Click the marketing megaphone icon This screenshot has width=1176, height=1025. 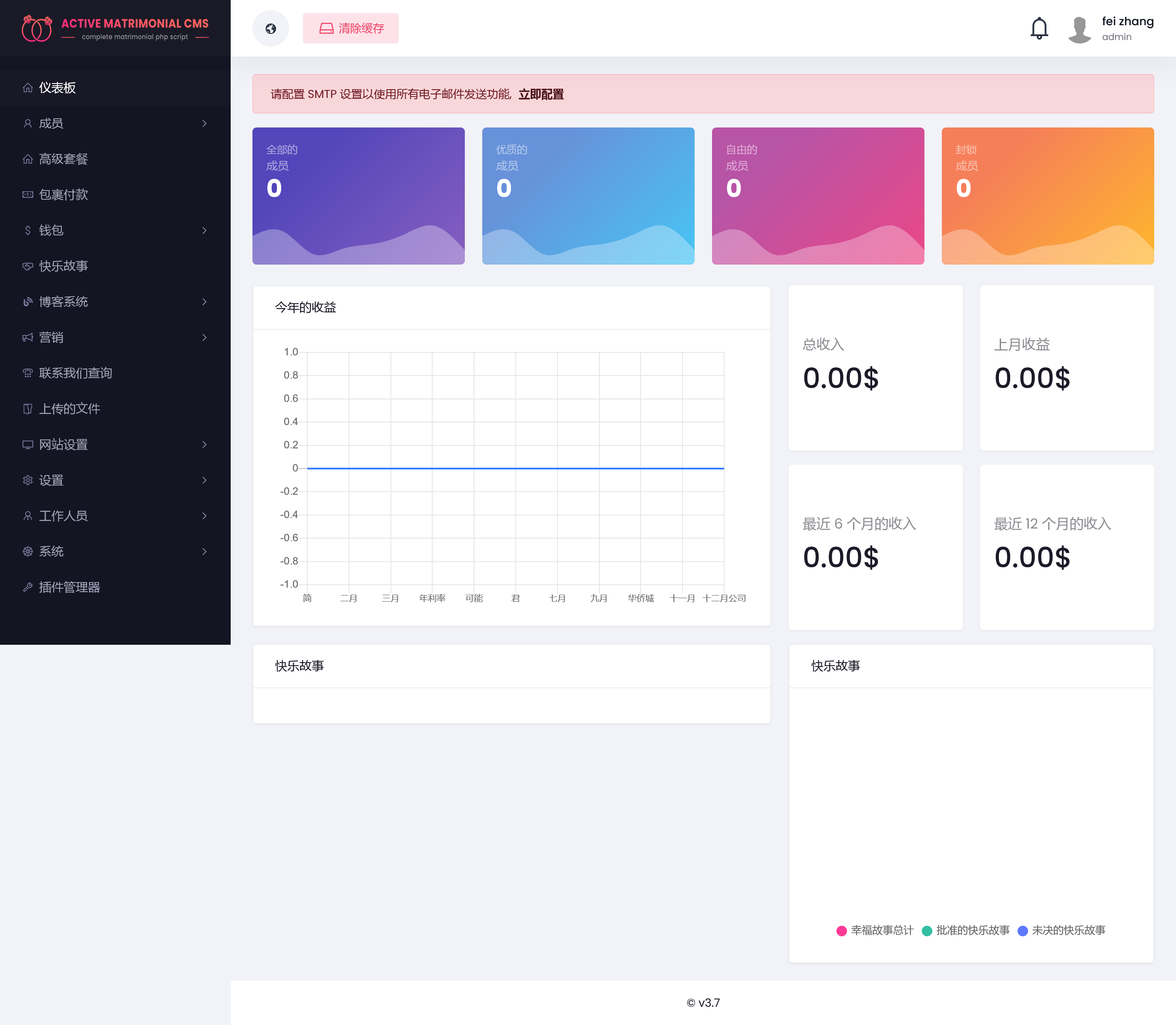[x=27, y=338]
